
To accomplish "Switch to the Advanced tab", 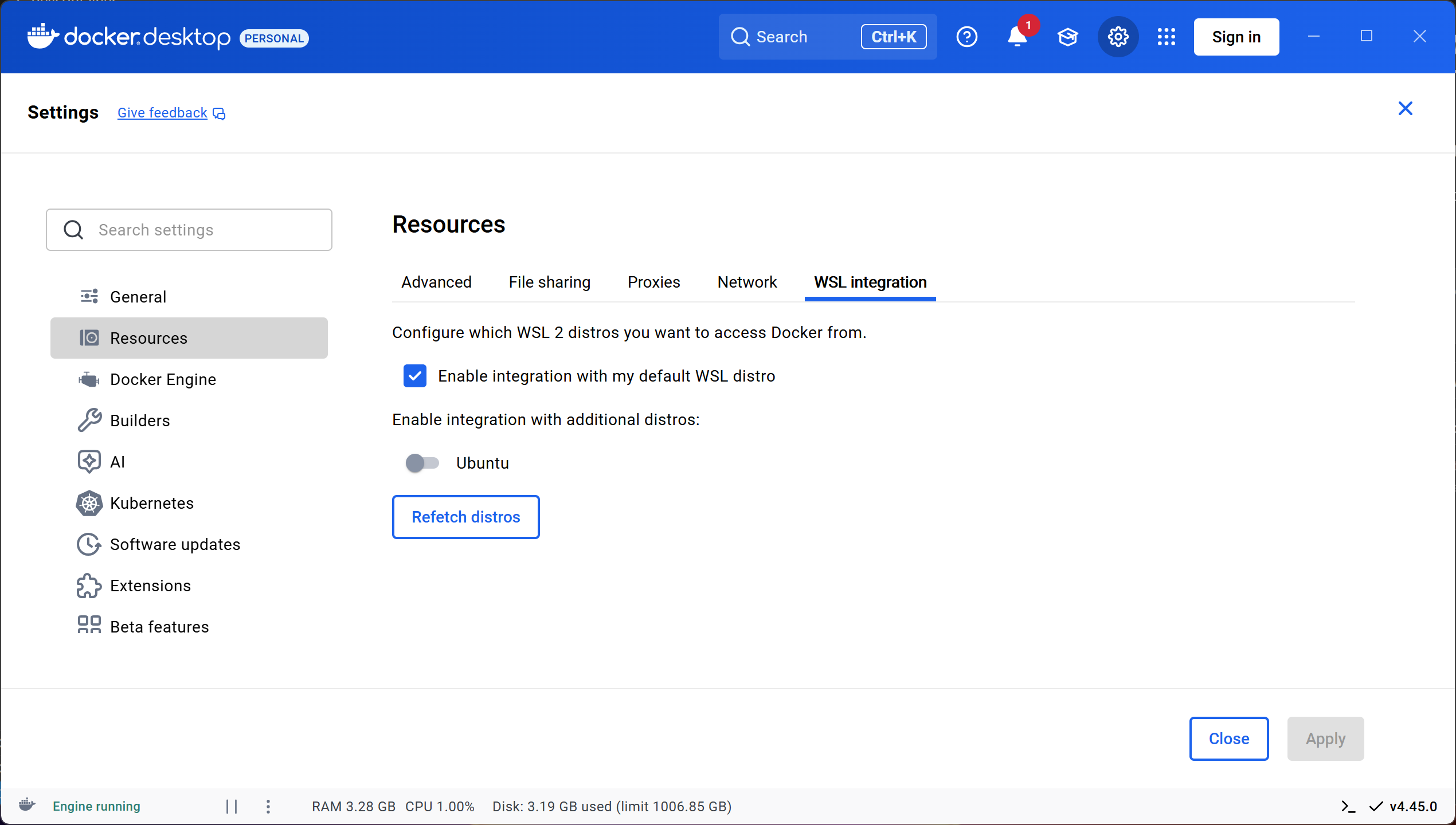I will click(436, 282).
